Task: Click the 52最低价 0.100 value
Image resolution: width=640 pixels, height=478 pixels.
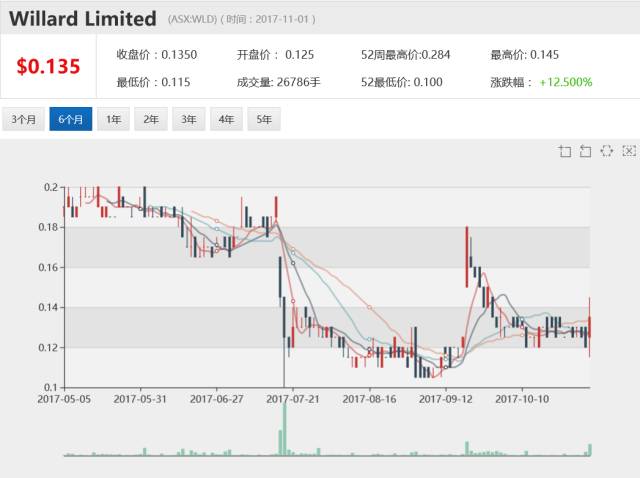Action: tap(402, 82)
